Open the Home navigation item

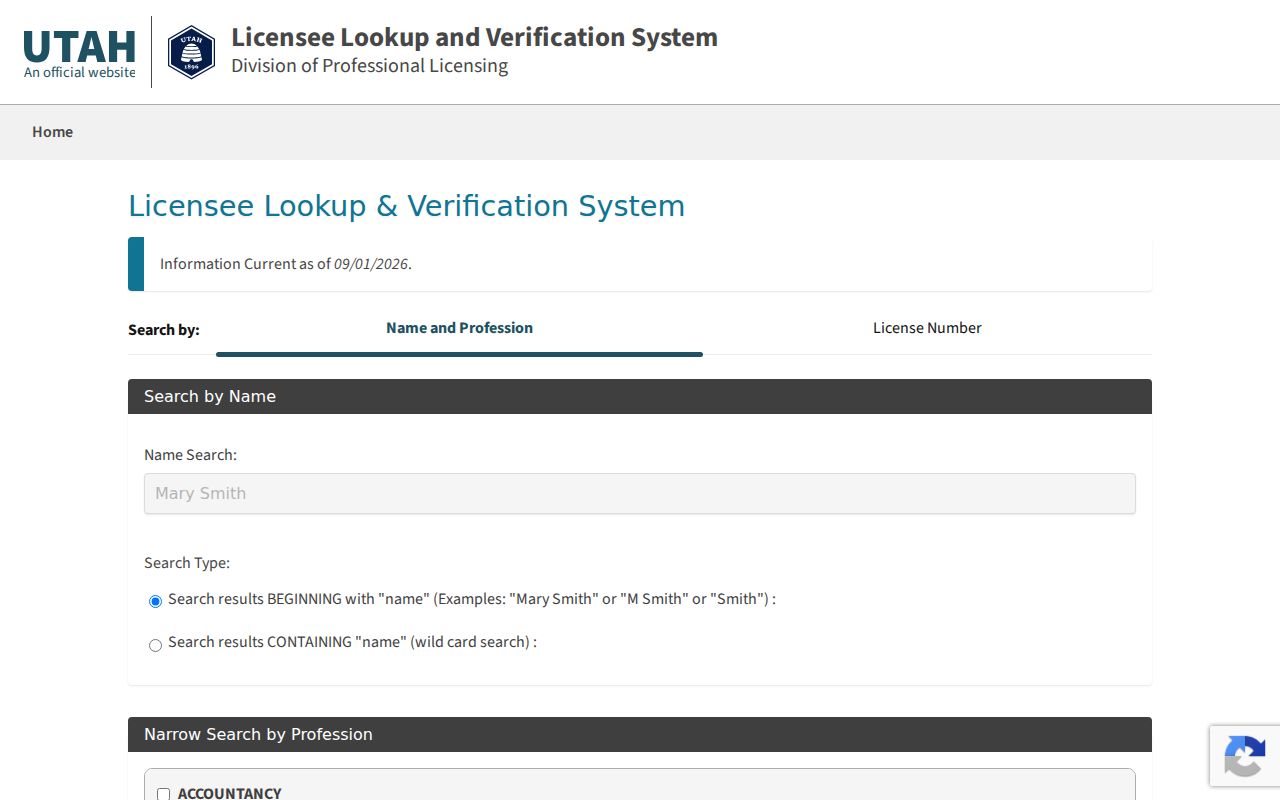pos(52,132)
